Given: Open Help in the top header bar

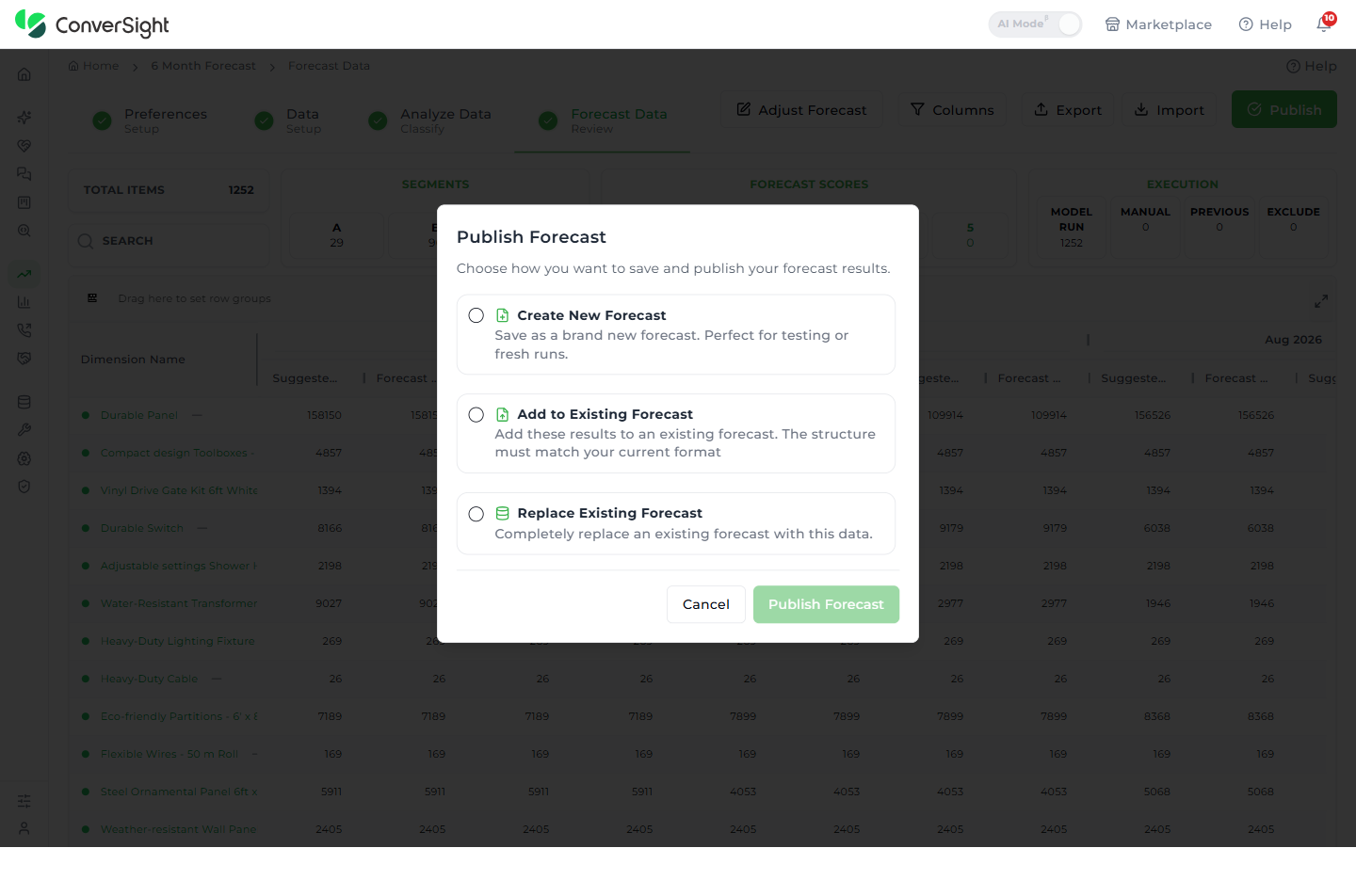Looking at the screenshot, I should pos(1266,24).
